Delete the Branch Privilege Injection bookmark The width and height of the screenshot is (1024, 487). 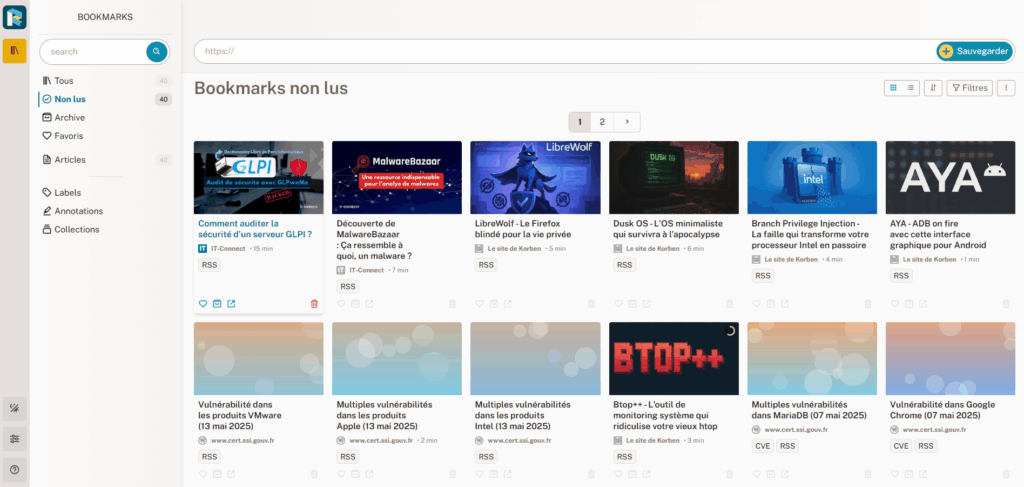pyautogui.click(x=868, y=304)
